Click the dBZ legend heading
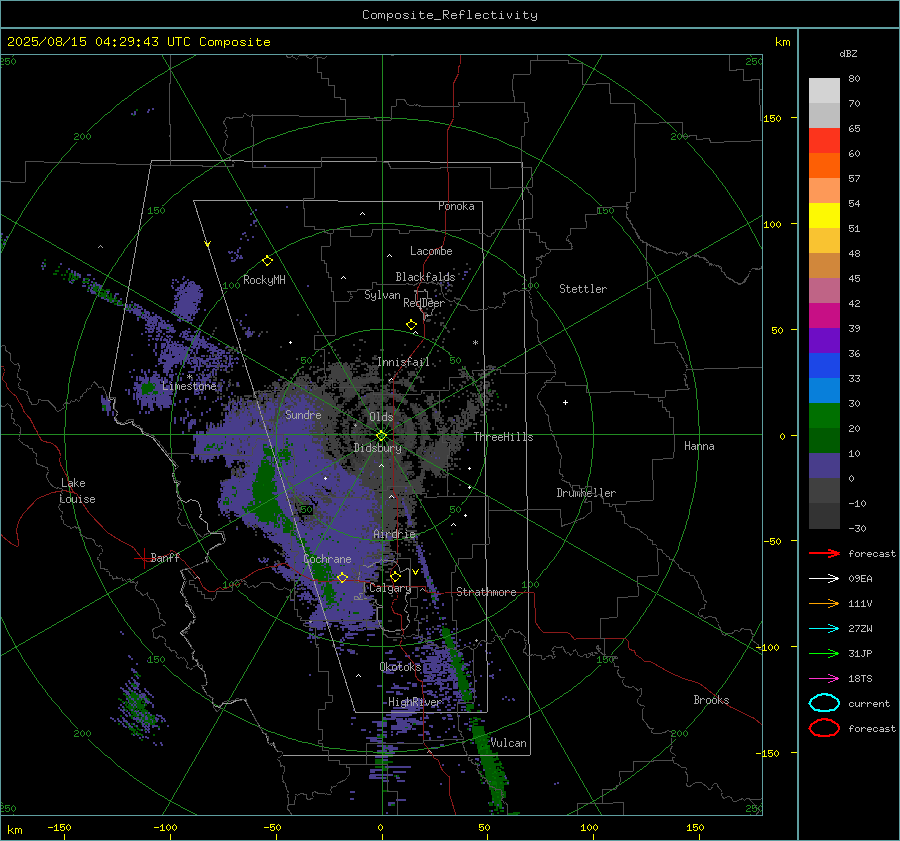Viewport: 900px width, 841px height. 848,53
